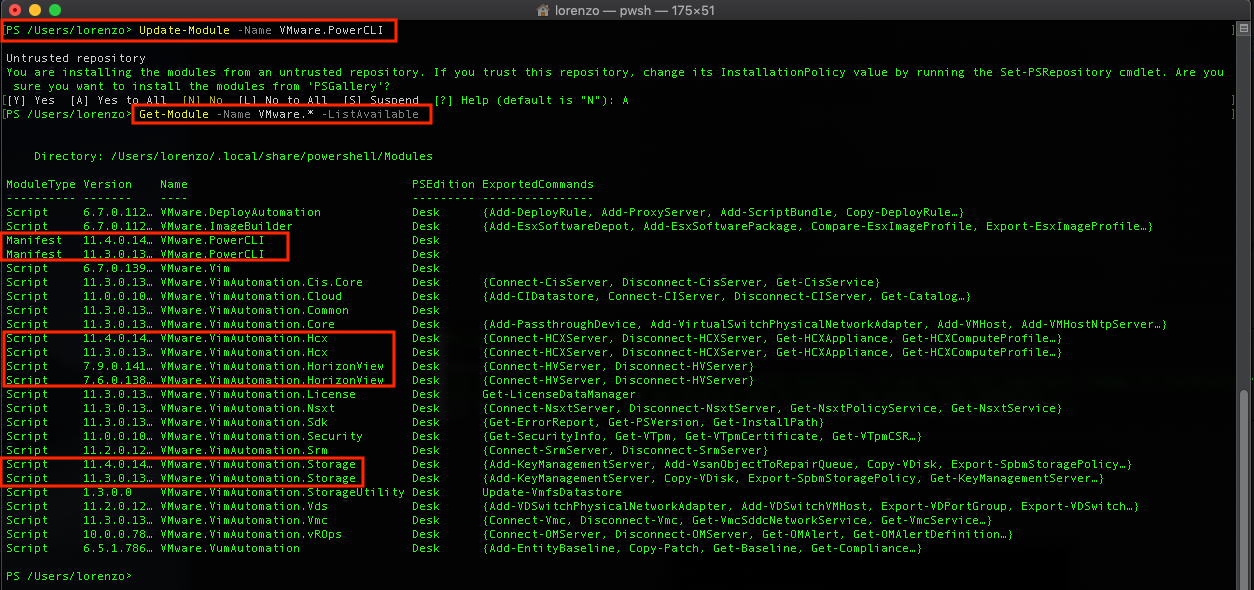Select 'VMware.VimAutomation.Storage' in the 11.4.0.14 row
This screenshot has width=1254, height=590.
[258, 464]
